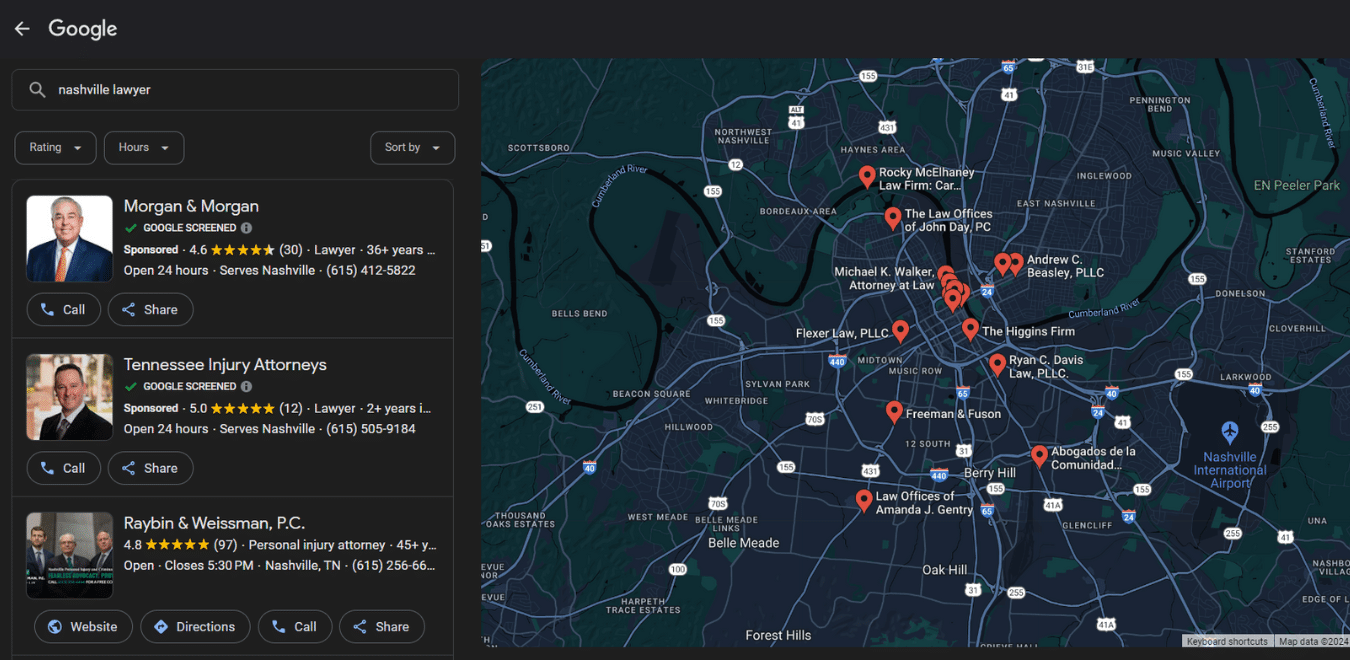Call Morgan & Morgan

pyautogui.click(x=63, y=310)
